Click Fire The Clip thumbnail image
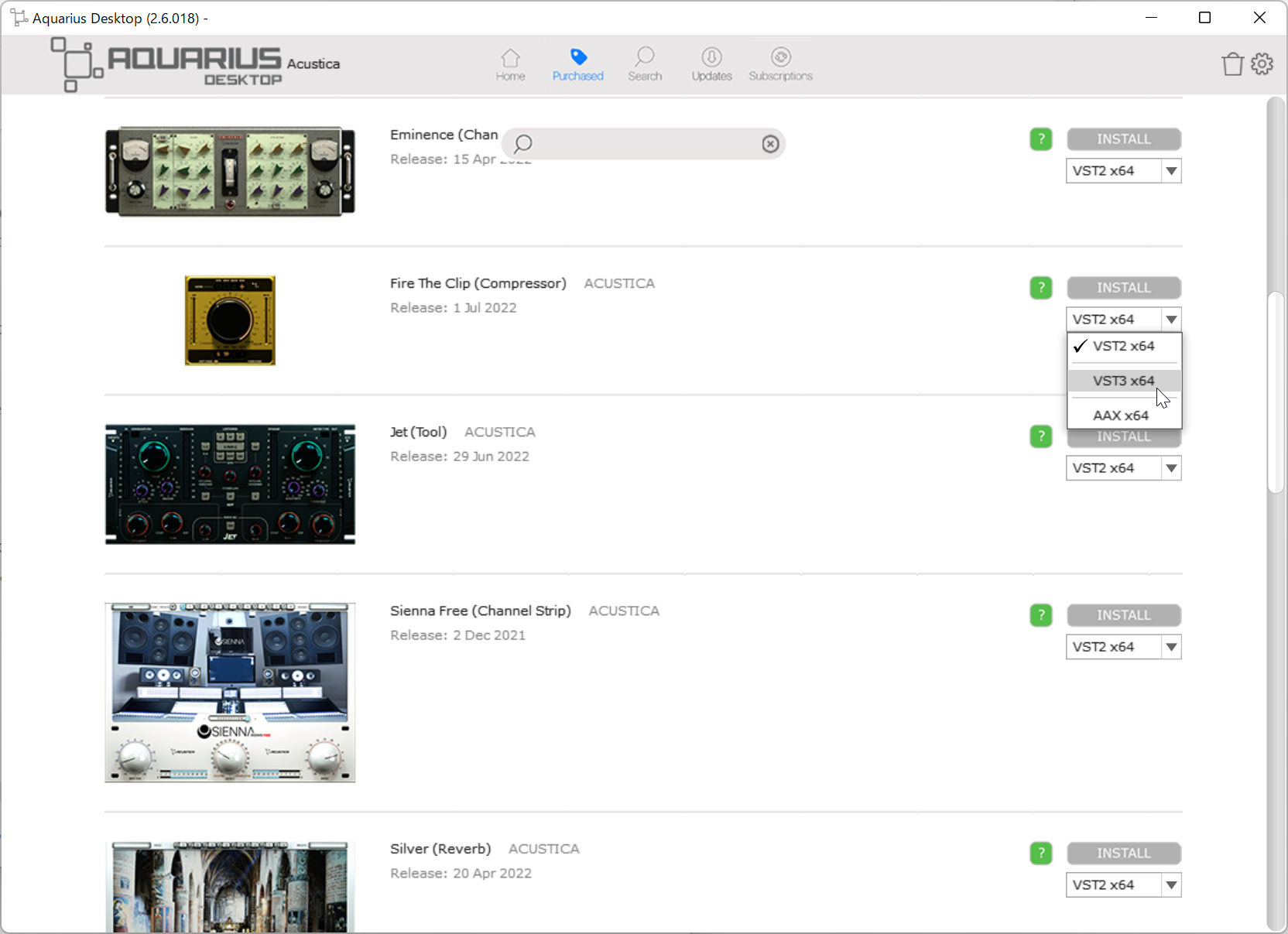Viewport: 1288px width, 934px height. pyautogui.click(x=230, y=320)
